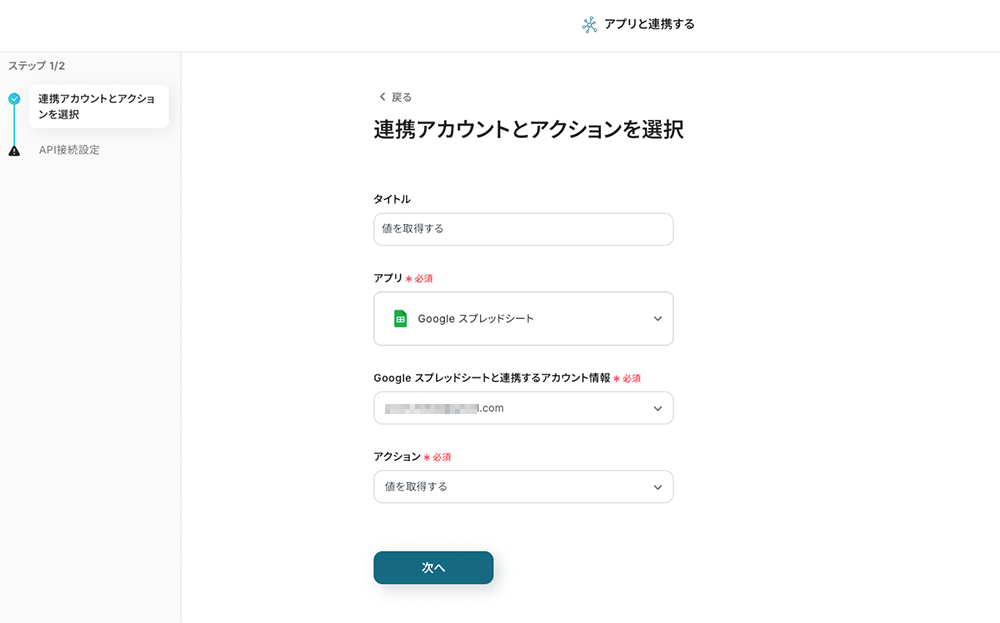1000x623 pixels.
Task: Click the Google スプレッドシート text in app selector
Action: (x=475, y=319)
